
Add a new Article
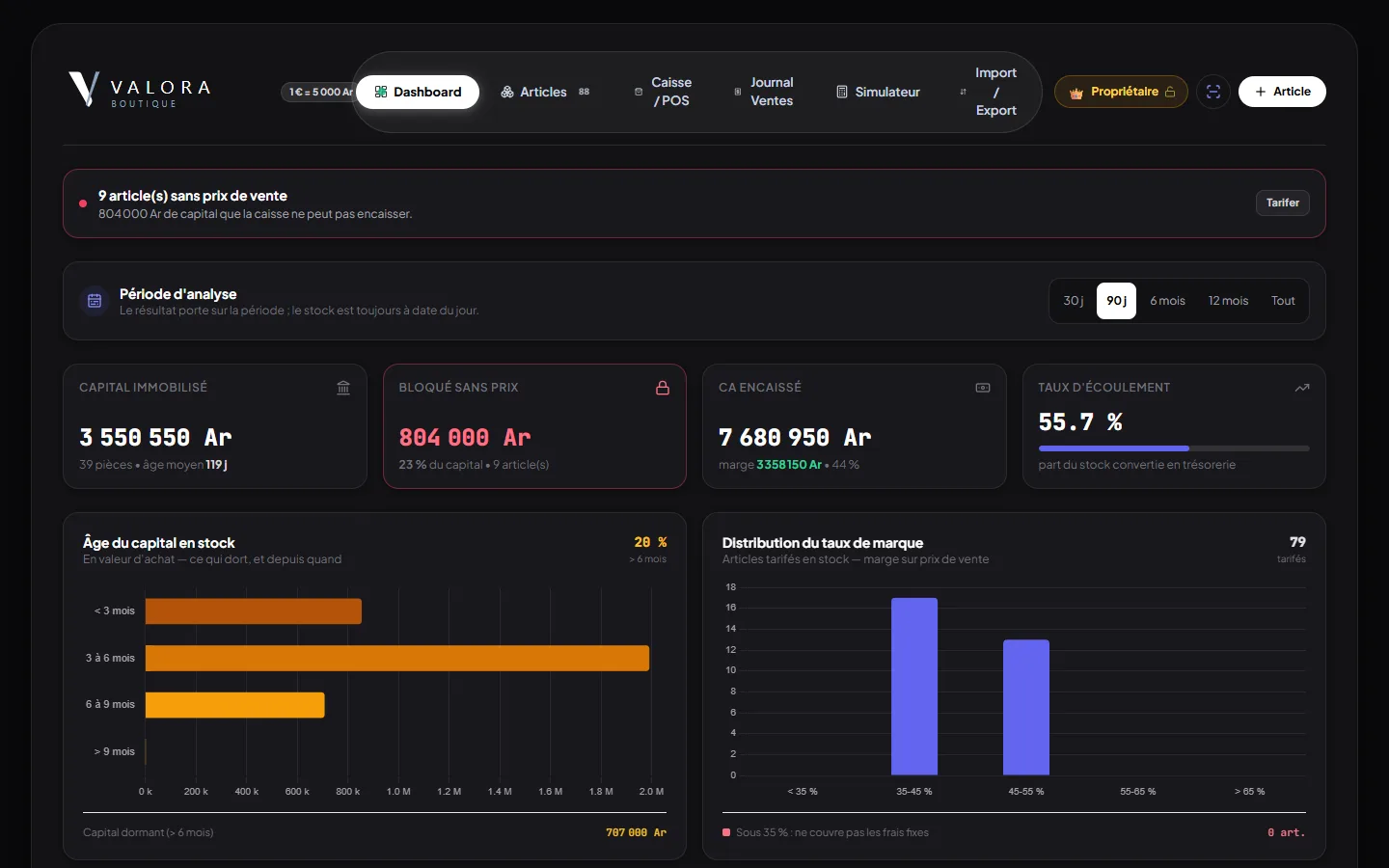1282,92
